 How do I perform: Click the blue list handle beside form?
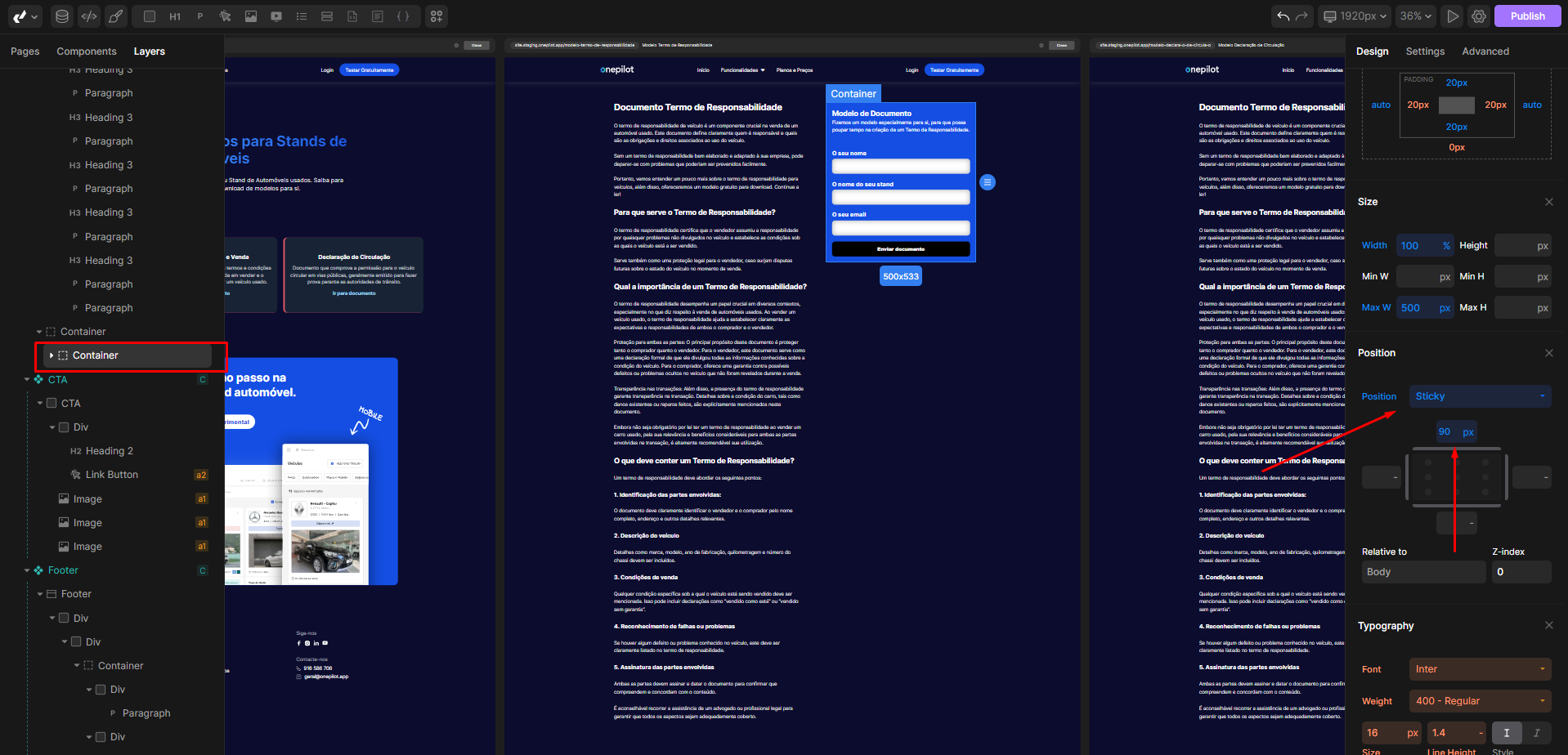[988, 182]
